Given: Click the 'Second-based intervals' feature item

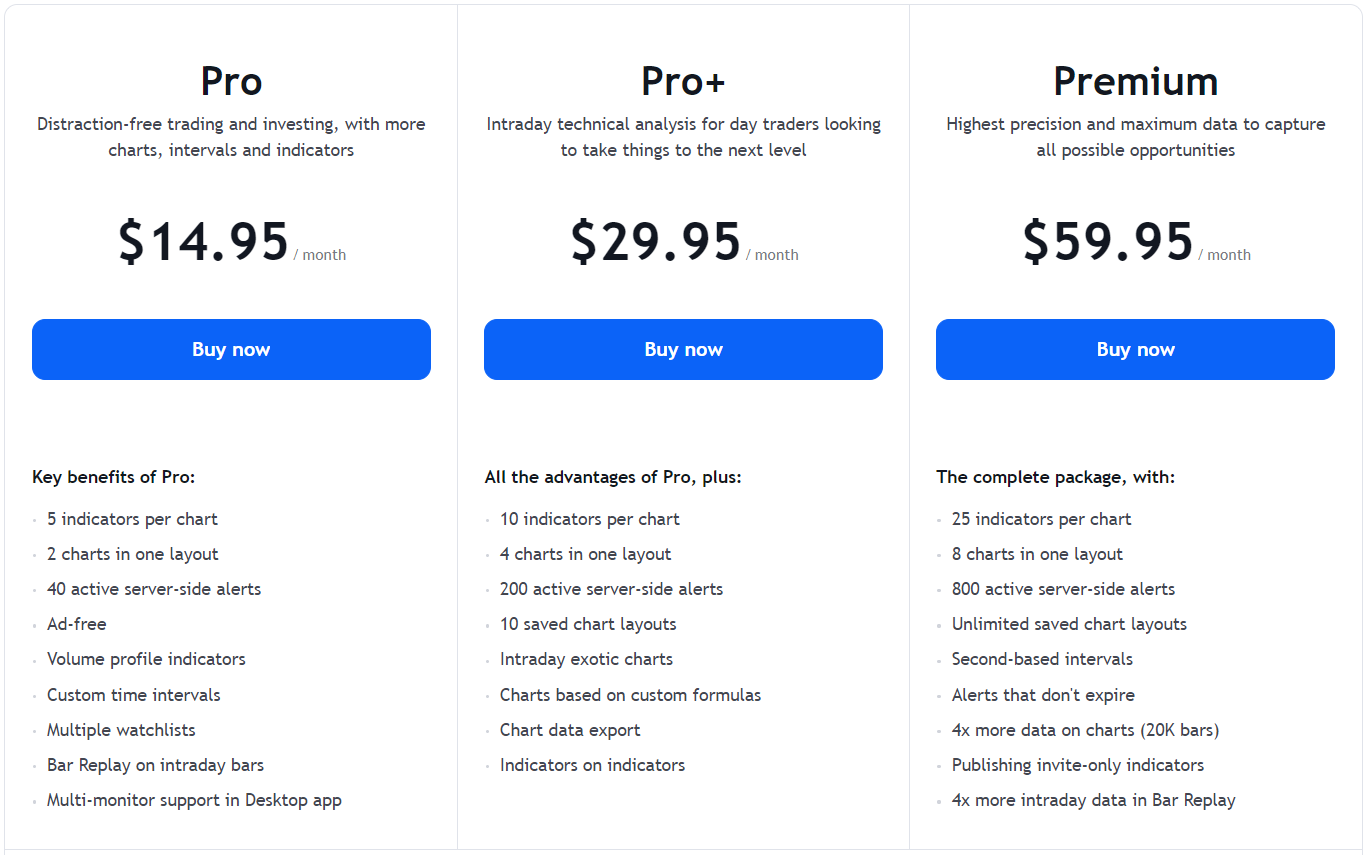Looking at the screenshot, I should pos(1042,659).
